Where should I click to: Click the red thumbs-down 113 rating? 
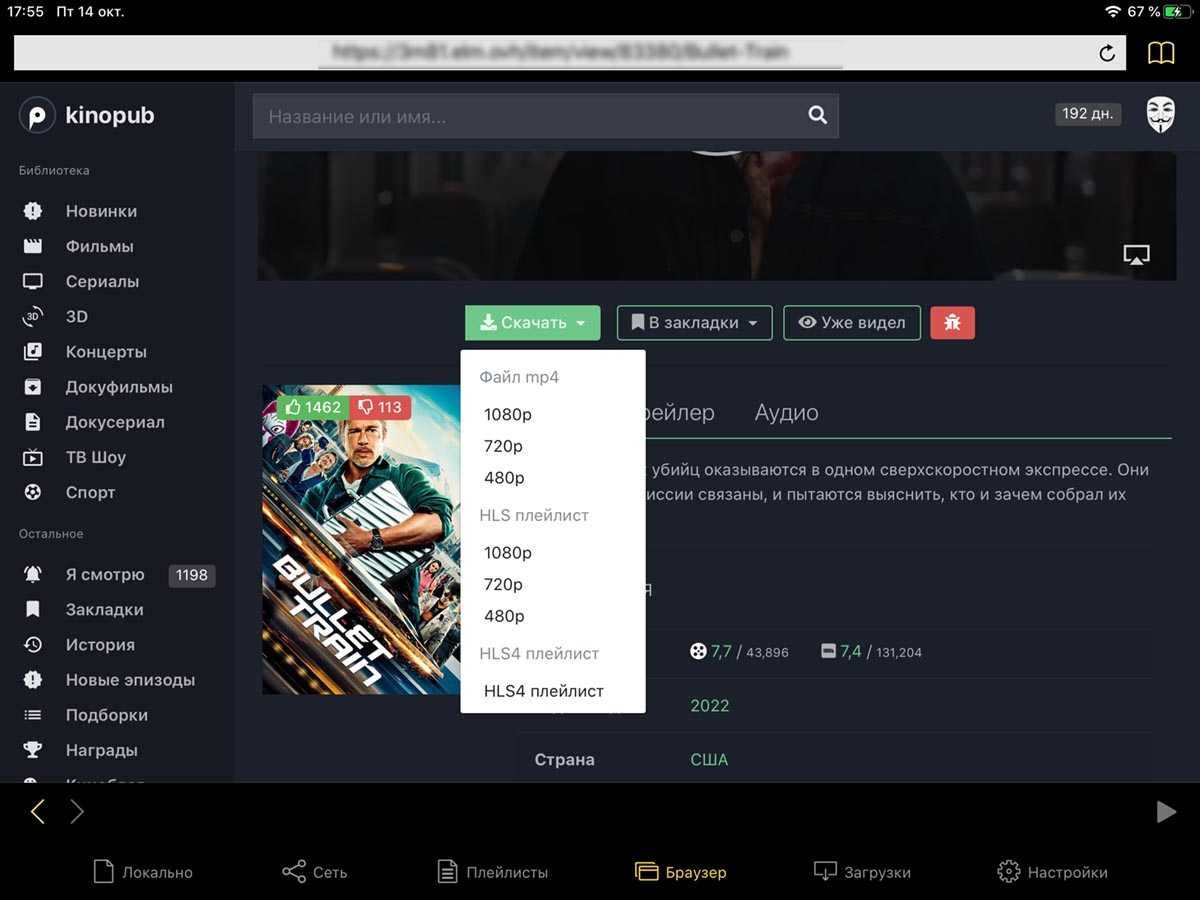[380, 407]
